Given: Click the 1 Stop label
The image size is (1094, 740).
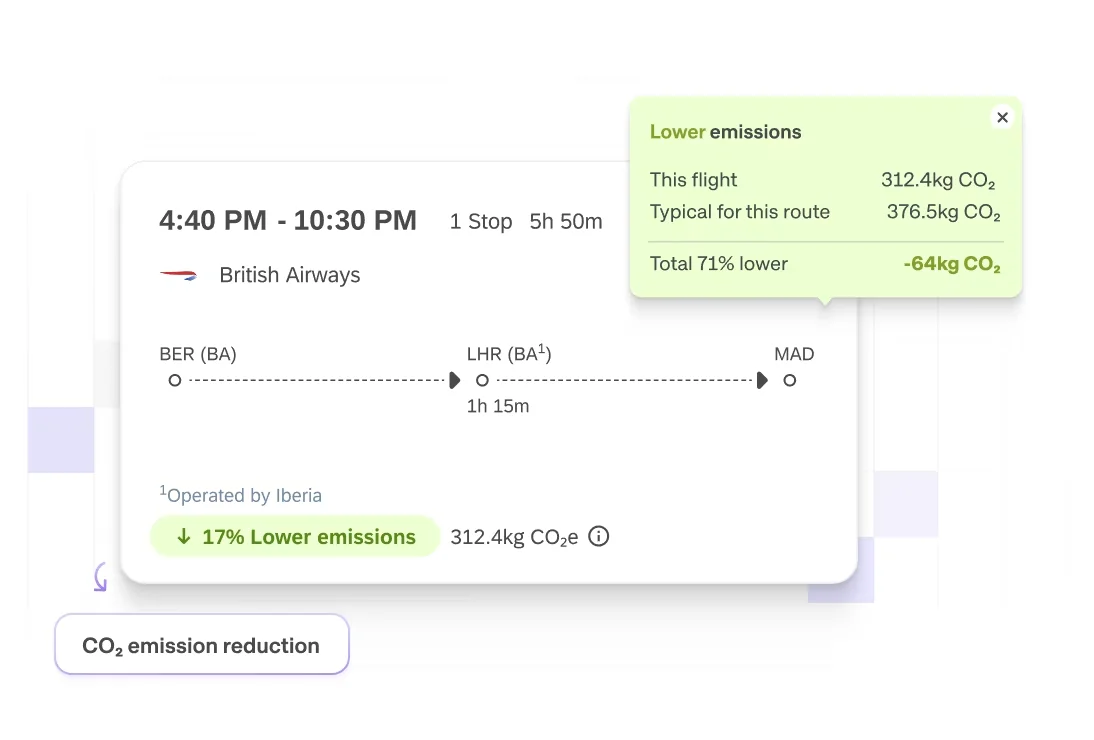Looking at the screenshot, I should coord(481,222).
